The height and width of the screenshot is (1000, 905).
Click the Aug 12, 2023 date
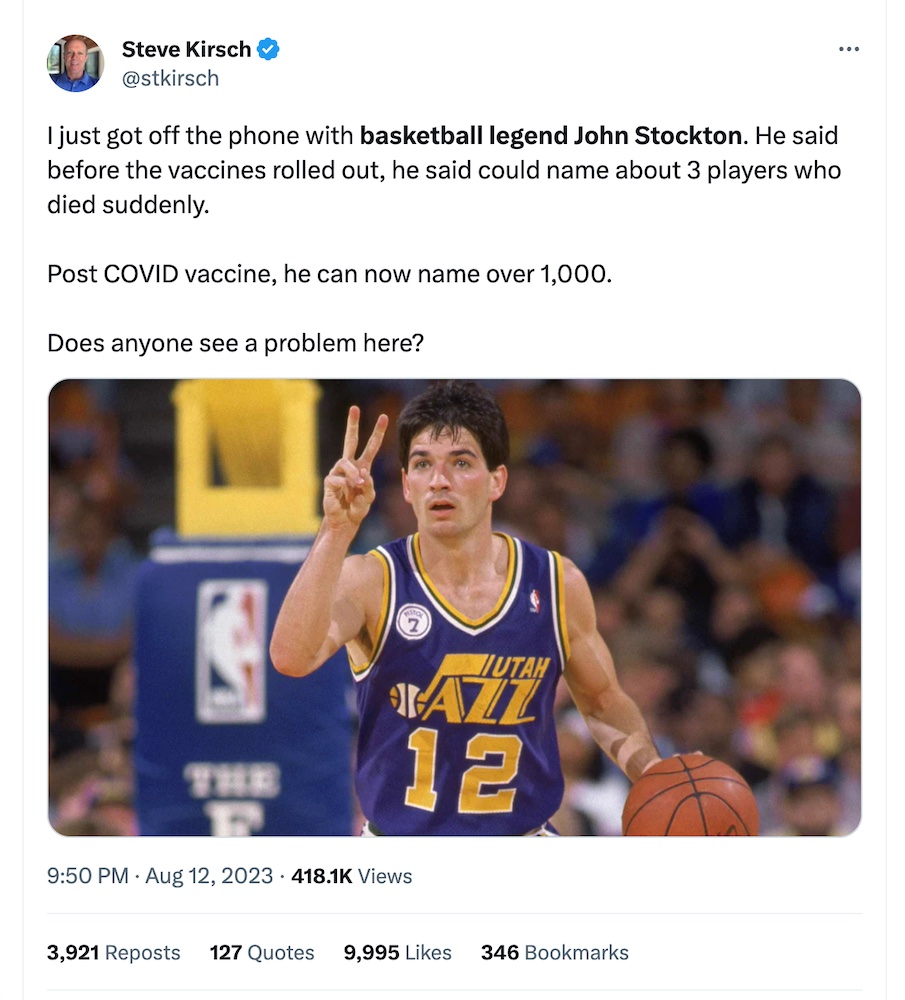[209, 876]
